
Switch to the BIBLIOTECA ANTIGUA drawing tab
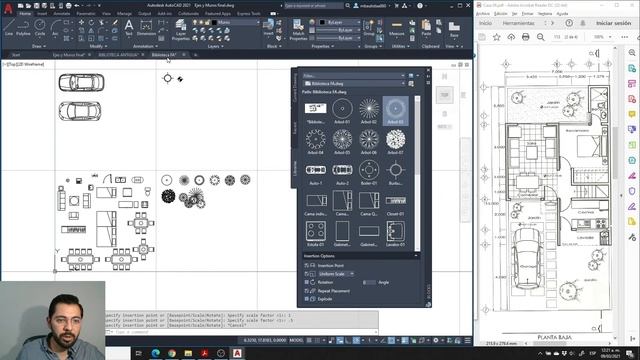click(119, 55)
